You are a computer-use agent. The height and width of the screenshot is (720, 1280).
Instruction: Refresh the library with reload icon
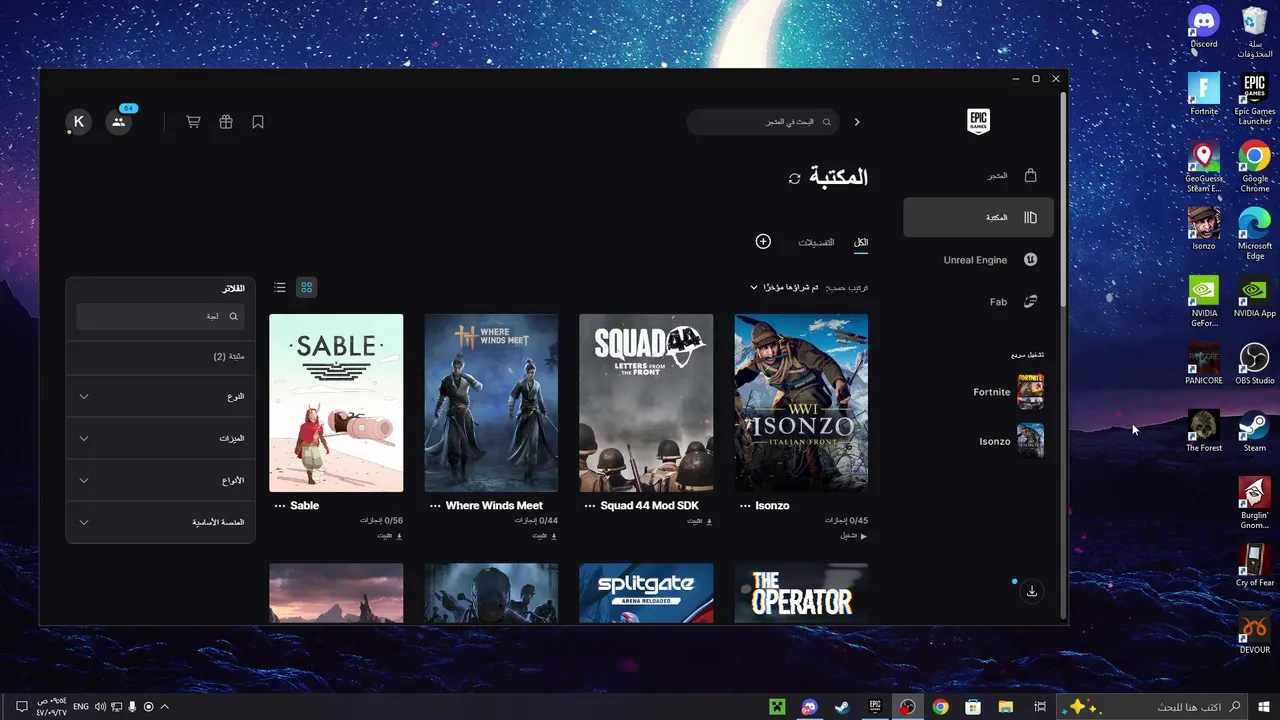click(794, 179)
